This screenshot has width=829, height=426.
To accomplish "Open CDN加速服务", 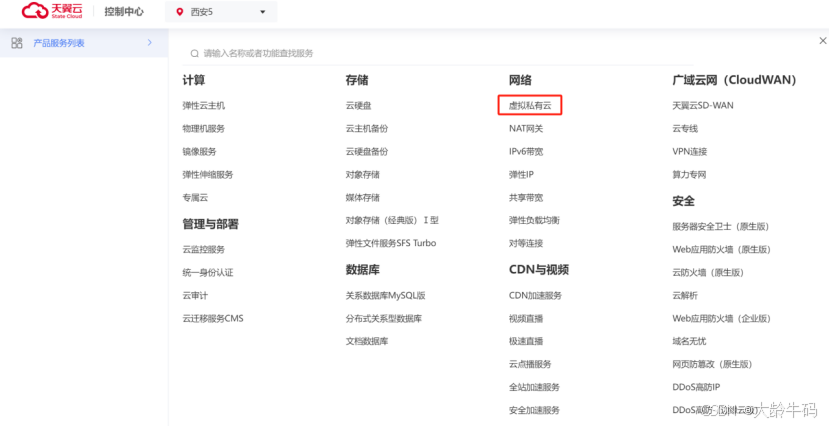I will pos(535,295).
